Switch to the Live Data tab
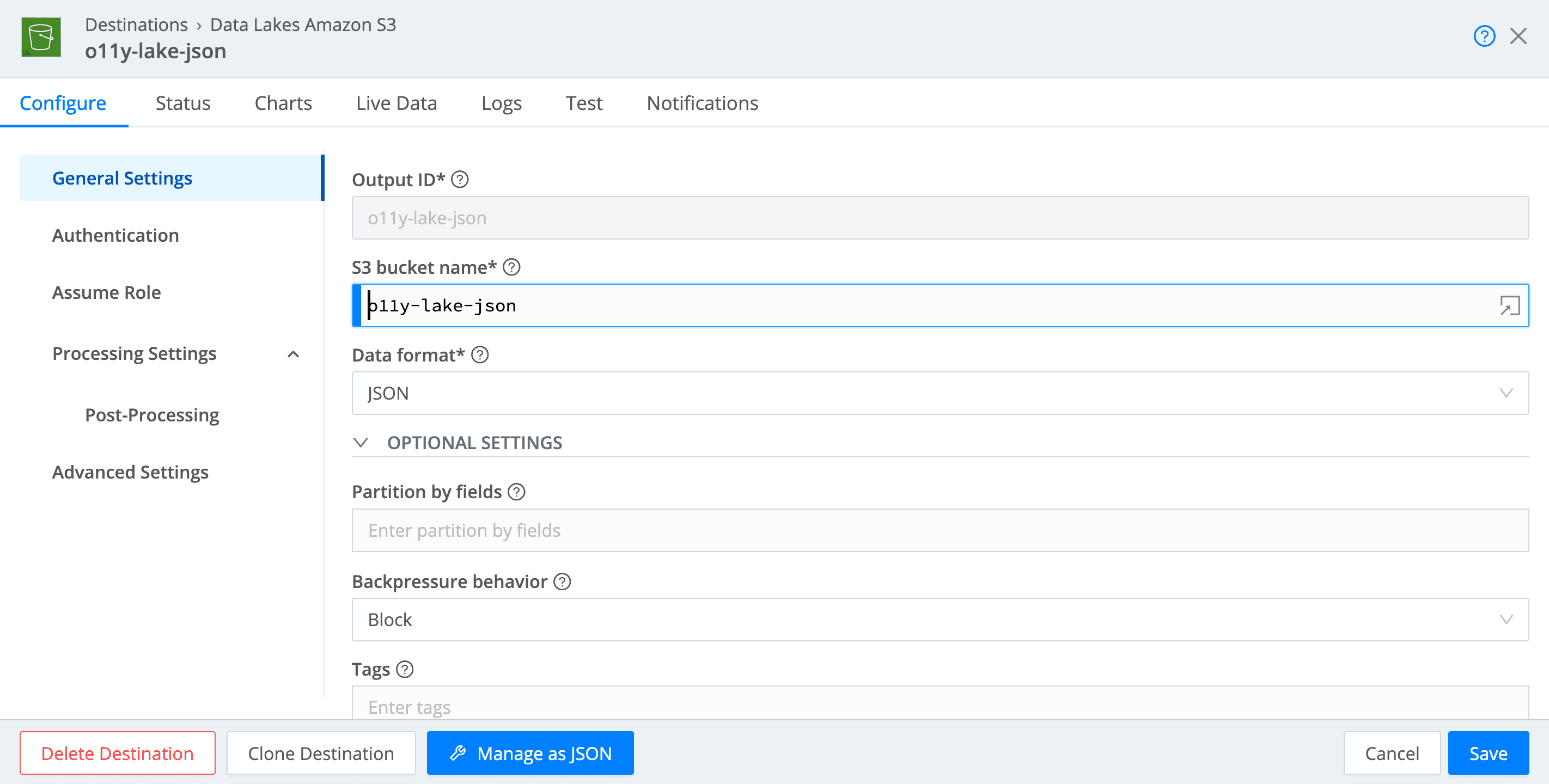 397,103
